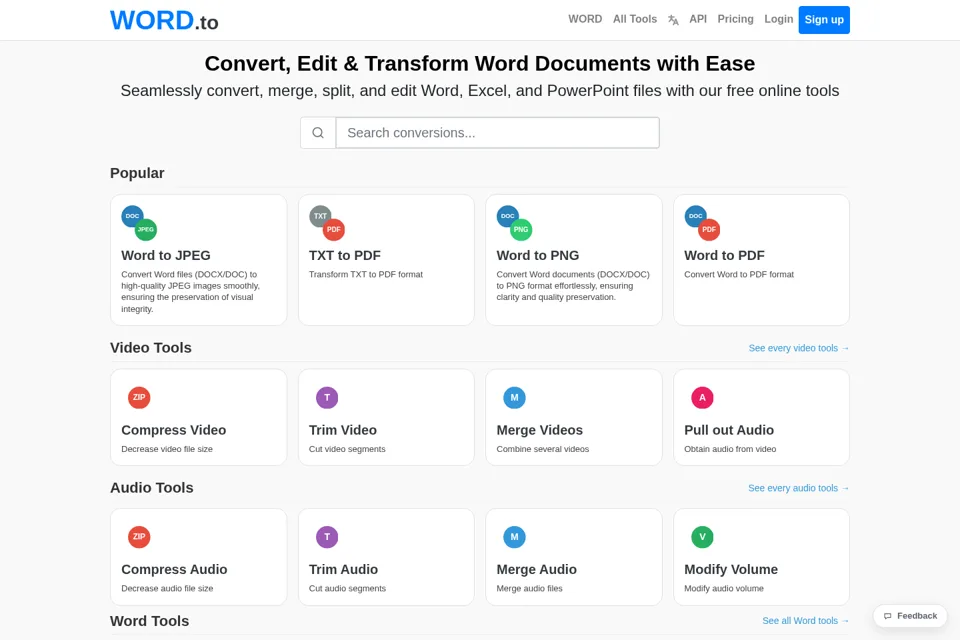960x640 pixels.
Task: Click the search magnifier icon
Action: [x=318, y=133]
